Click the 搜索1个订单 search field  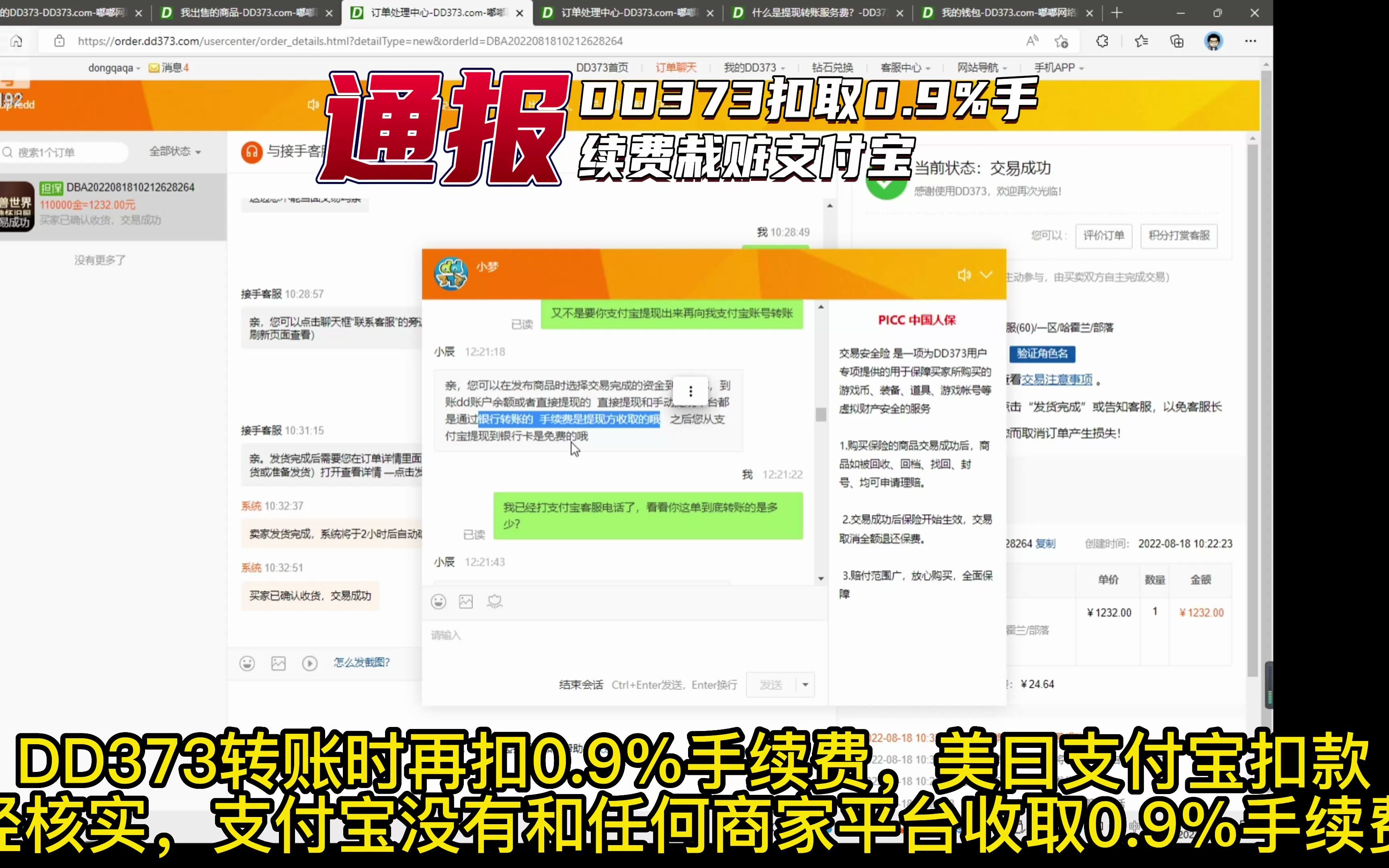(64, 152)
